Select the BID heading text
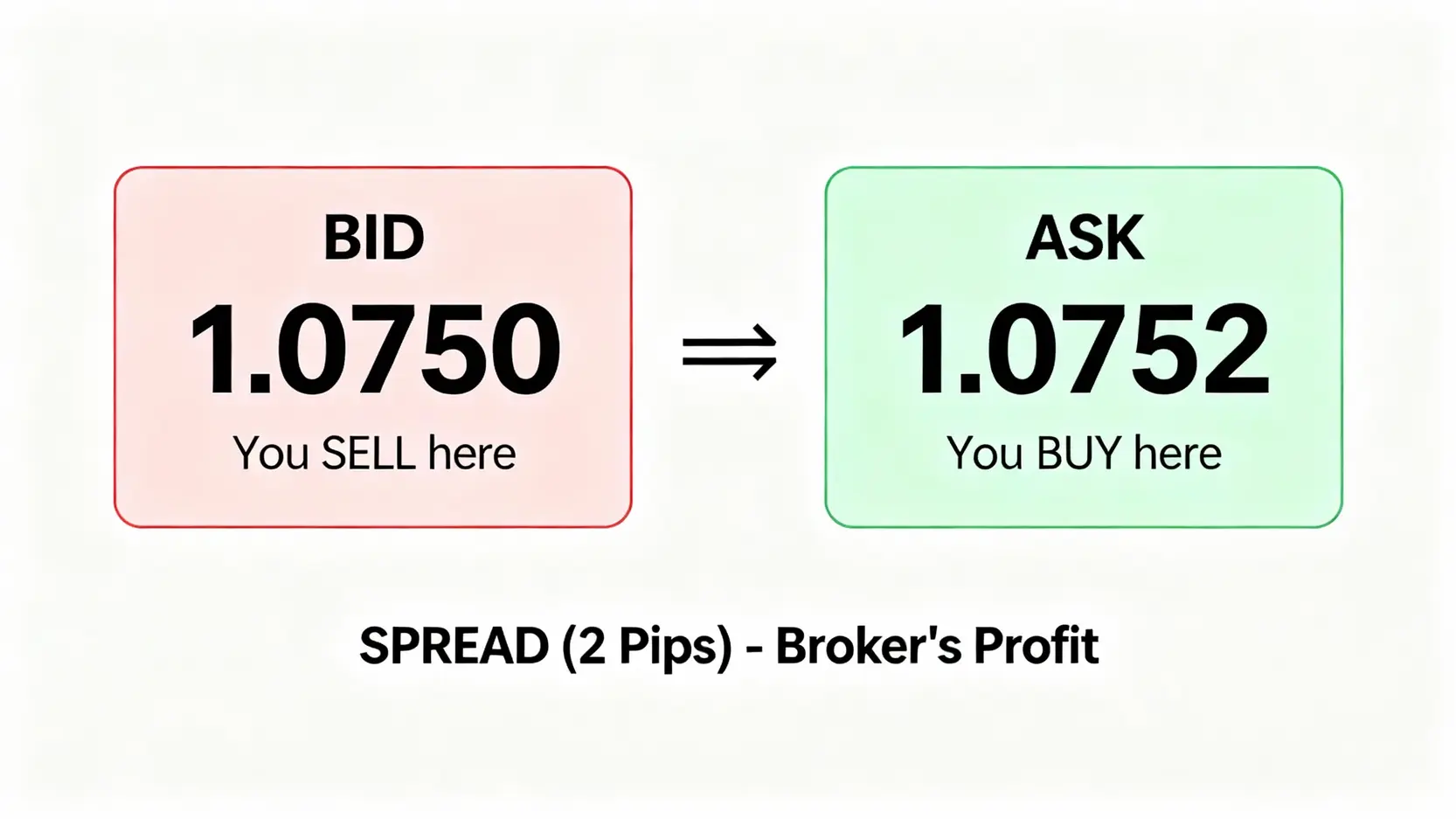Image resolution: width=1456 pixels, height=819 pixels. point(374,238)
